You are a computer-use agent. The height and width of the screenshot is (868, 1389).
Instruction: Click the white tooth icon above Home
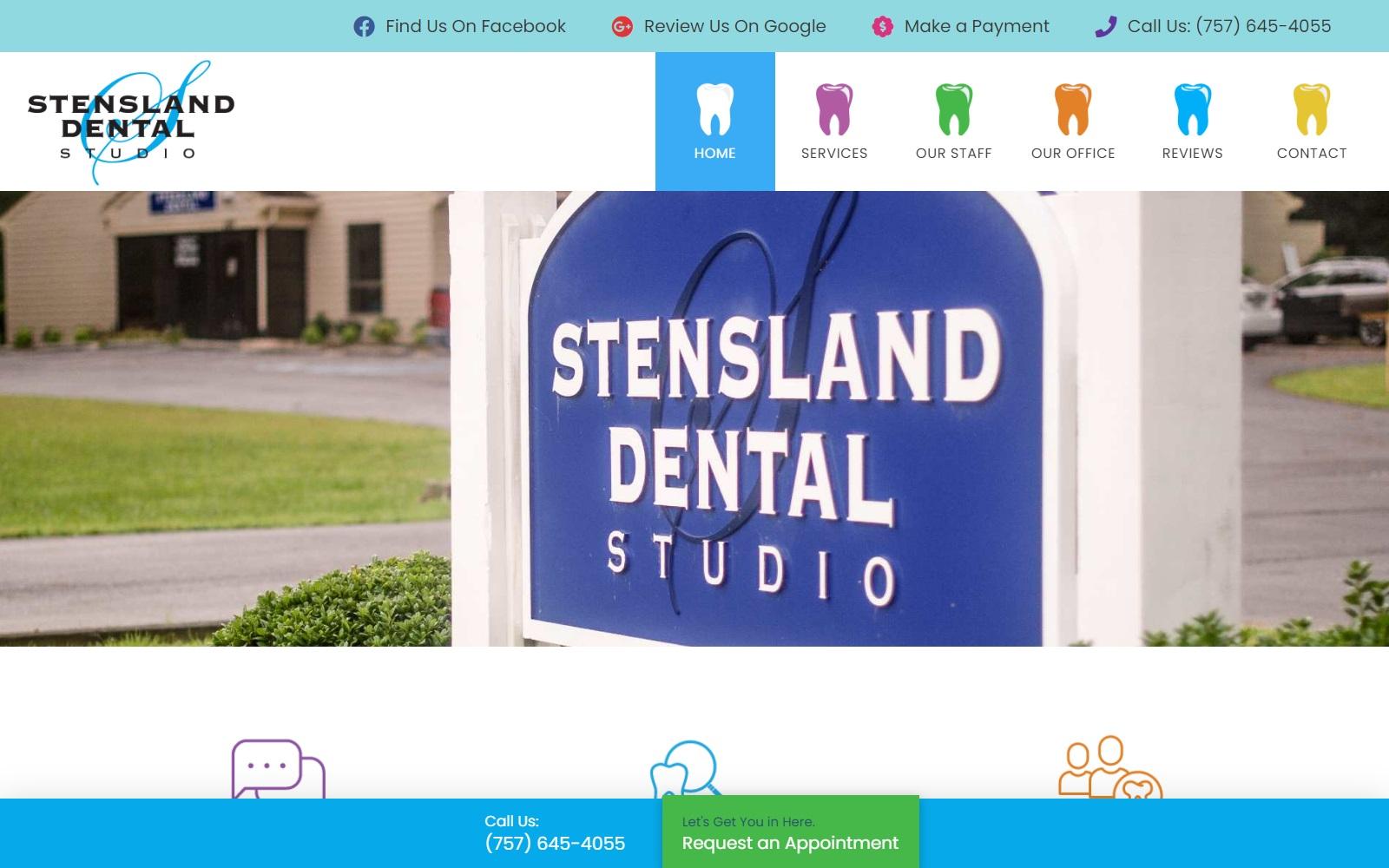715,109
